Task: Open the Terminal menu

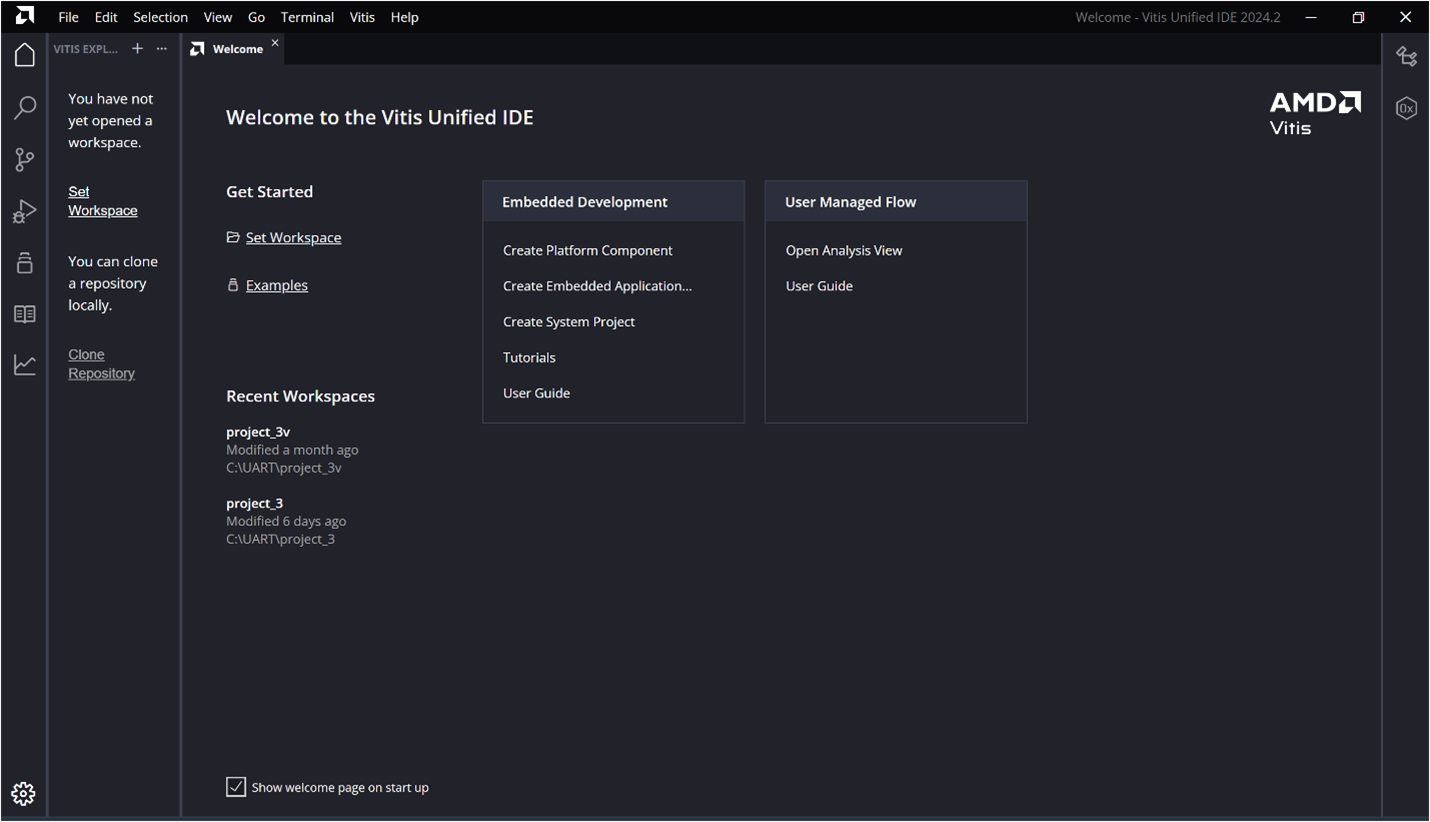Action: click(307, 17)
